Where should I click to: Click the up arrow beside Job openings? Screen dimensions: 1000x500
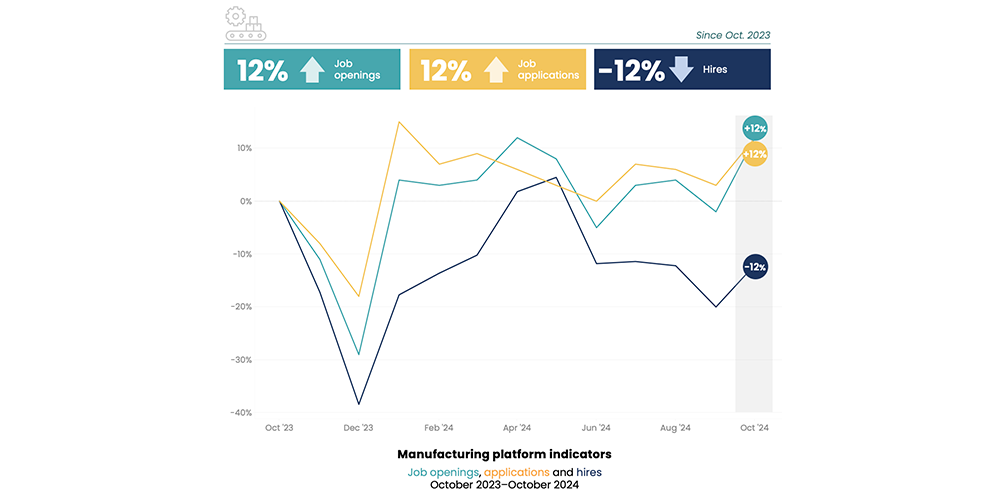coord(312,69)
